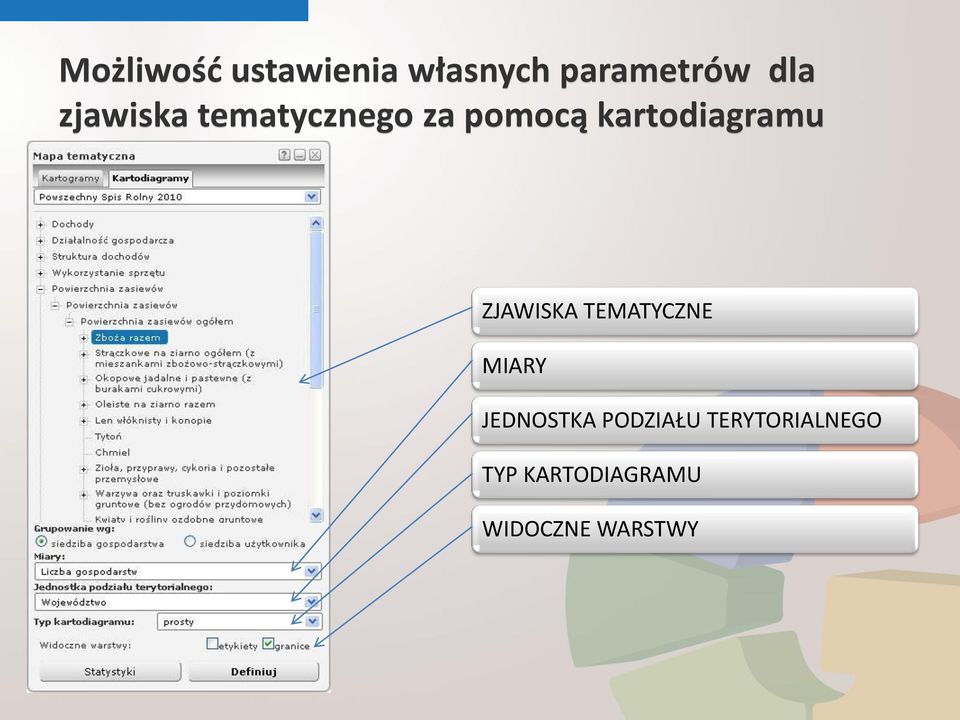
Task: Expand Działalność gospodarcza node
Action: coord(40,241)
